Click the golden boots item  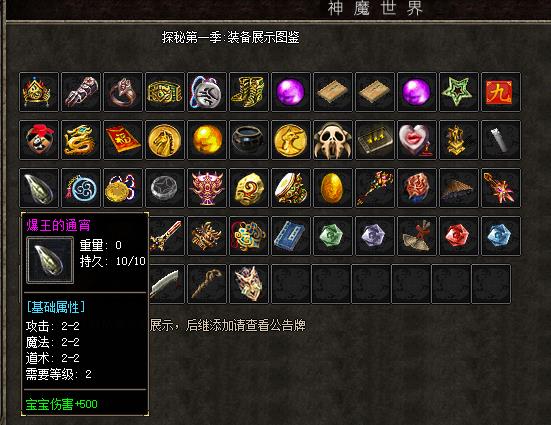click(x=249, y=92)
